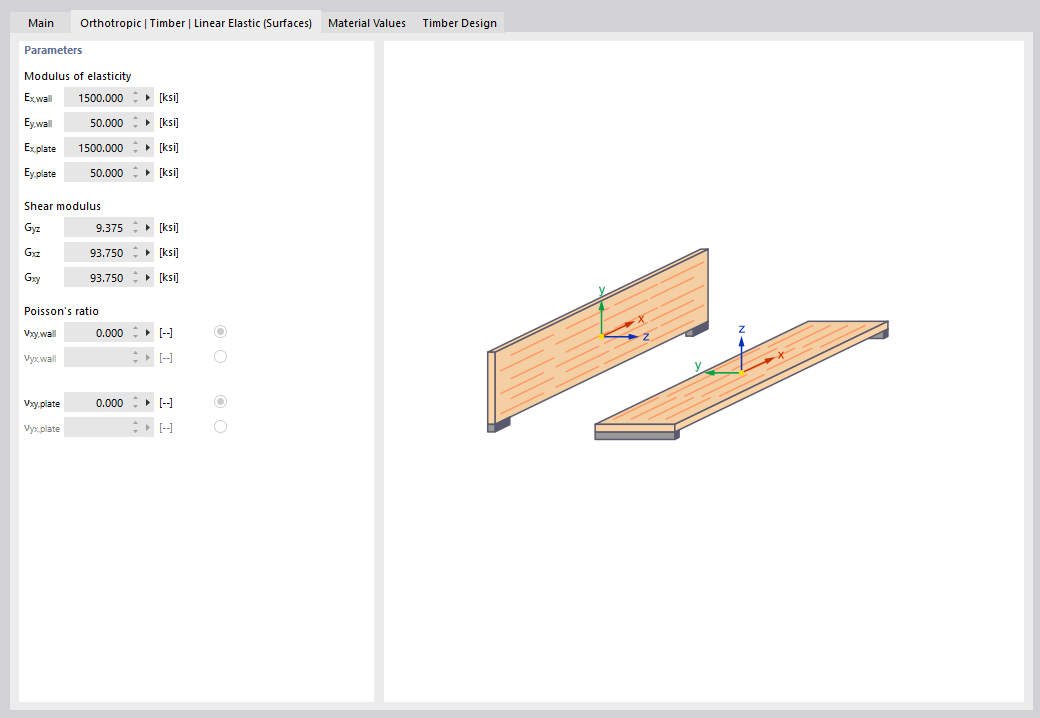Click the arrow icon next to Gyz value
The height and width of the screenshot is (718, 1040).
click(147, 227)
